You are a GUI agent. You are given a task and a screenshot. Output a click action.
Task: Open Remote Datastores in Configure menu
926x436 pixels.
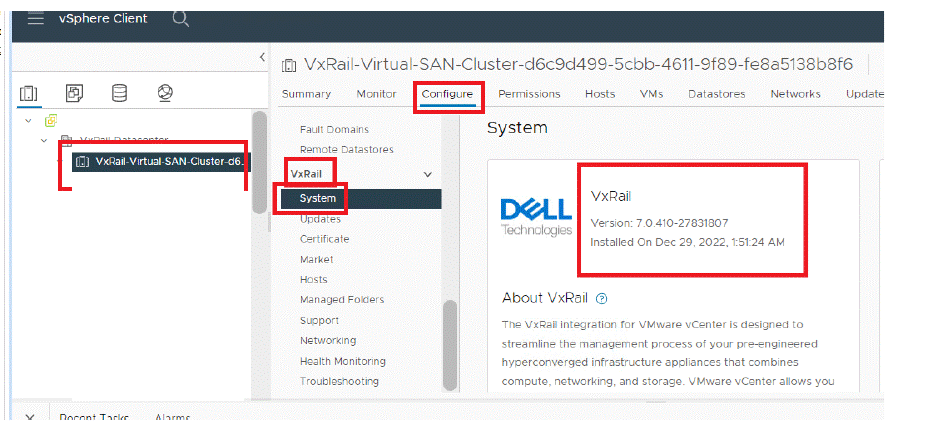pyautogui.click(x=347, y=149)
